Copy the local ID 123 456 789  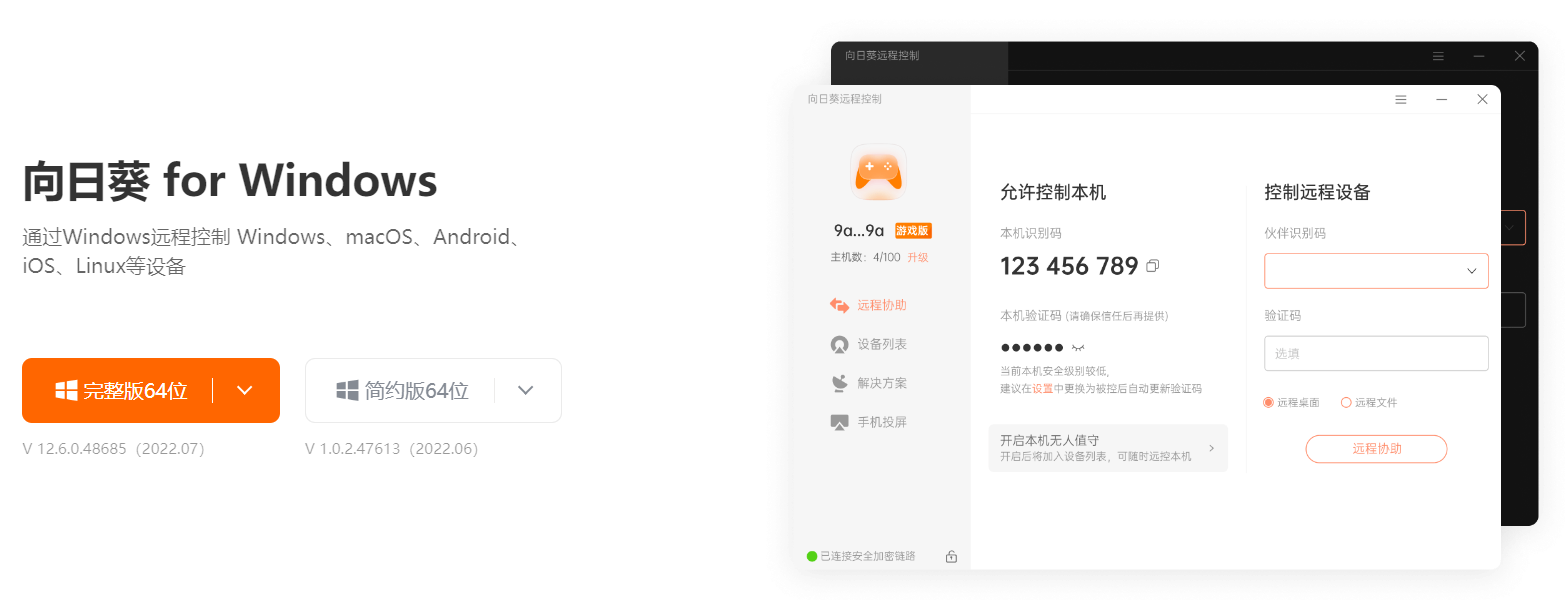[1152, 266]
